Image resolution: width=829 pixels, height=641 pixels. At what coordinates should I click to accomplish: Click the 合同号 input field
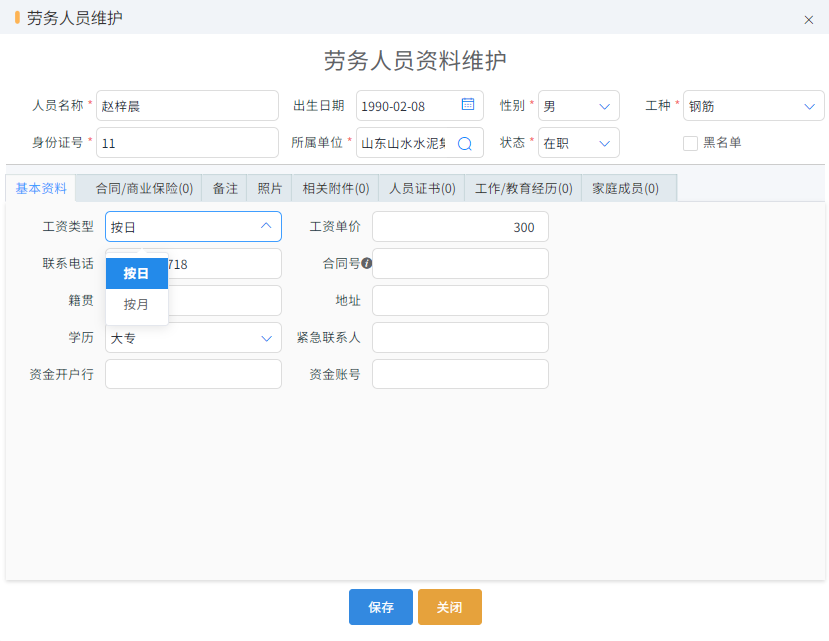(x=460, y=263)
